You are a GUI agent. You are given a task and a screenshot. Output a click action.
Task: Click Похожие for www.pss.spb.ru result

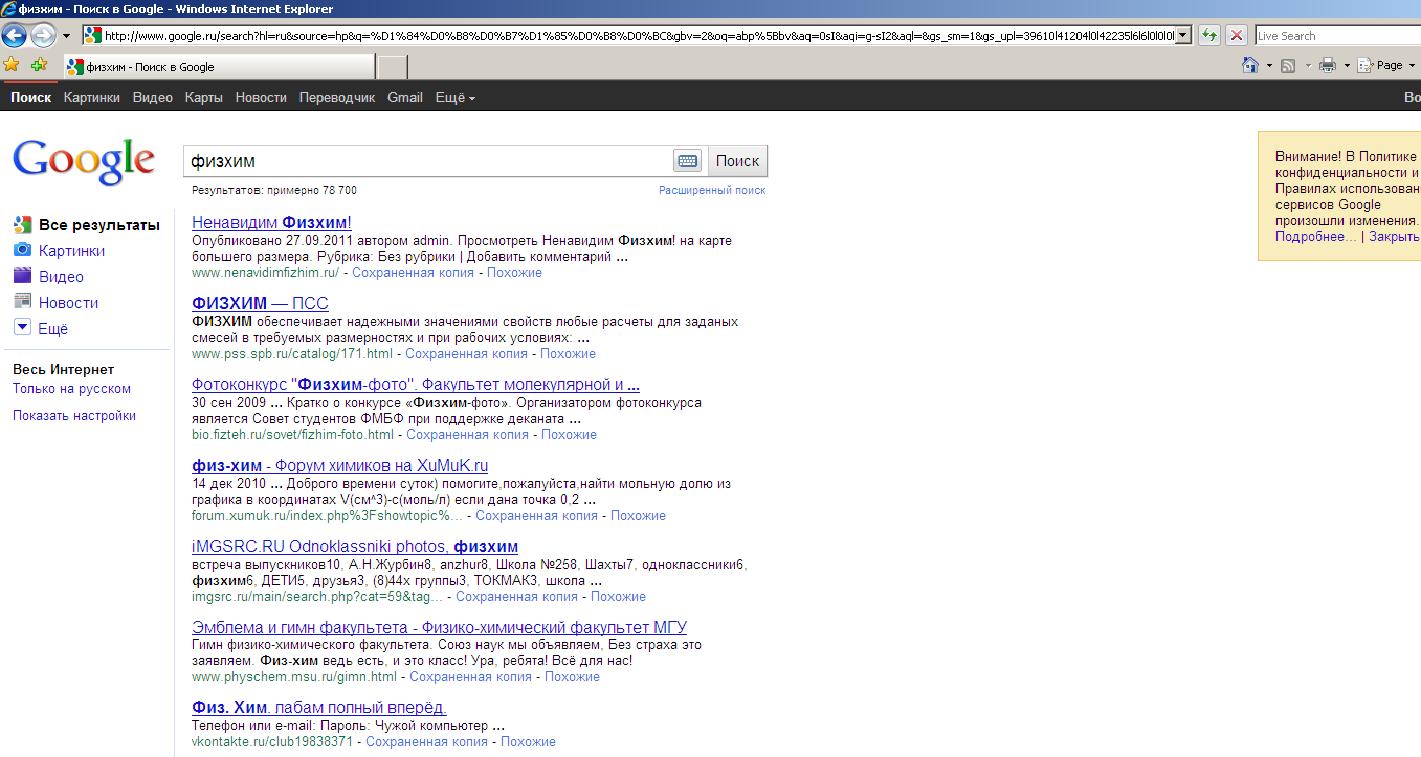tap(568, 353)
